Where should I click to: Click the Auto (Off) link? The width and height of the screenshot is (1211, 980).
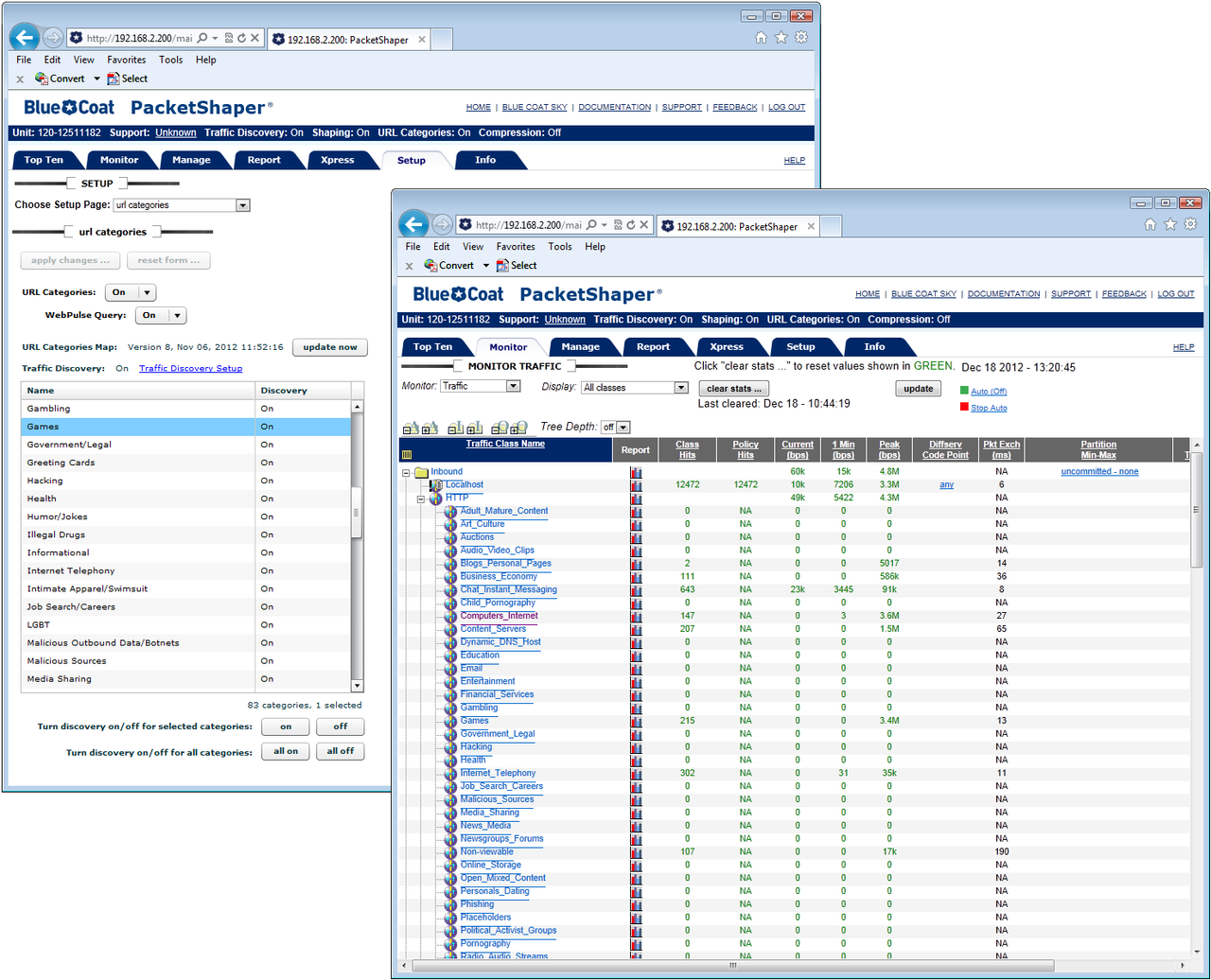[x=989, y=392]
